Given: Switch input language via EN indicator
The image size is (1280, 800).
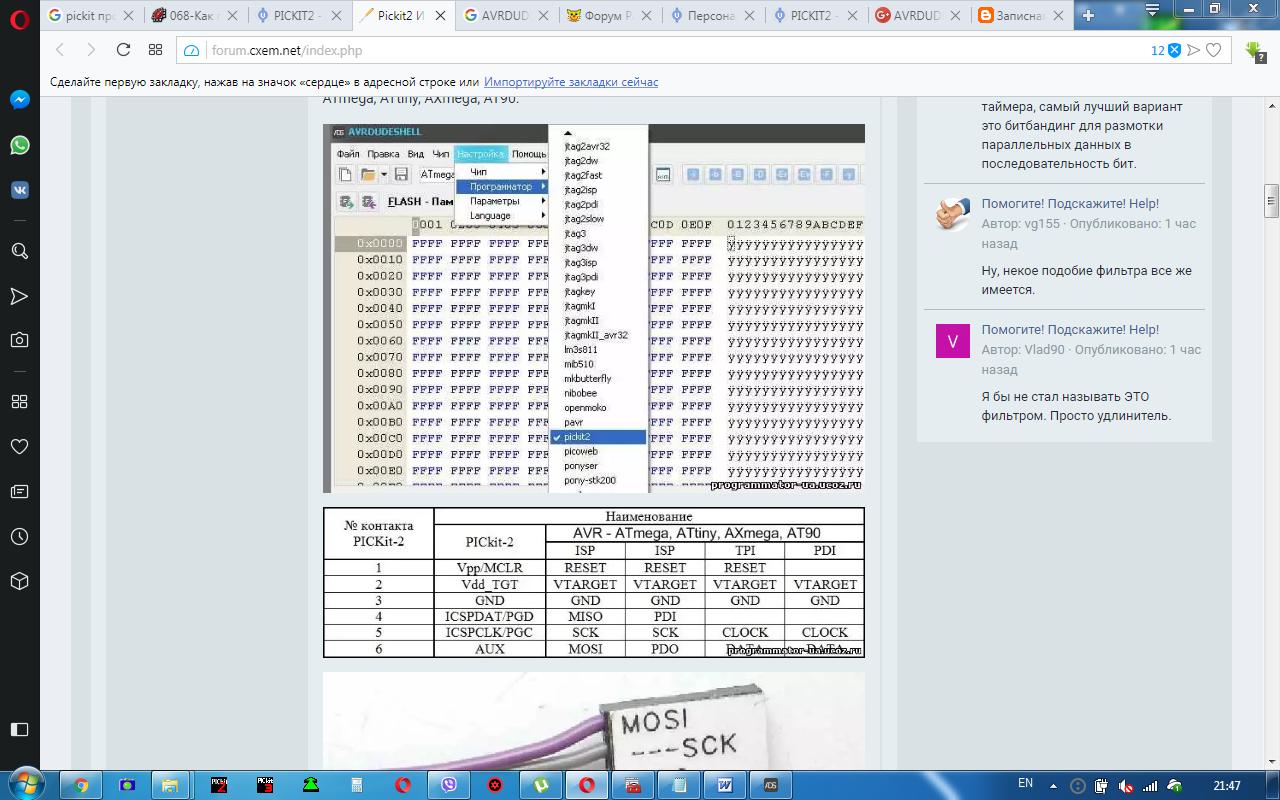Looking at the screenshot, I should (1025, 783).
